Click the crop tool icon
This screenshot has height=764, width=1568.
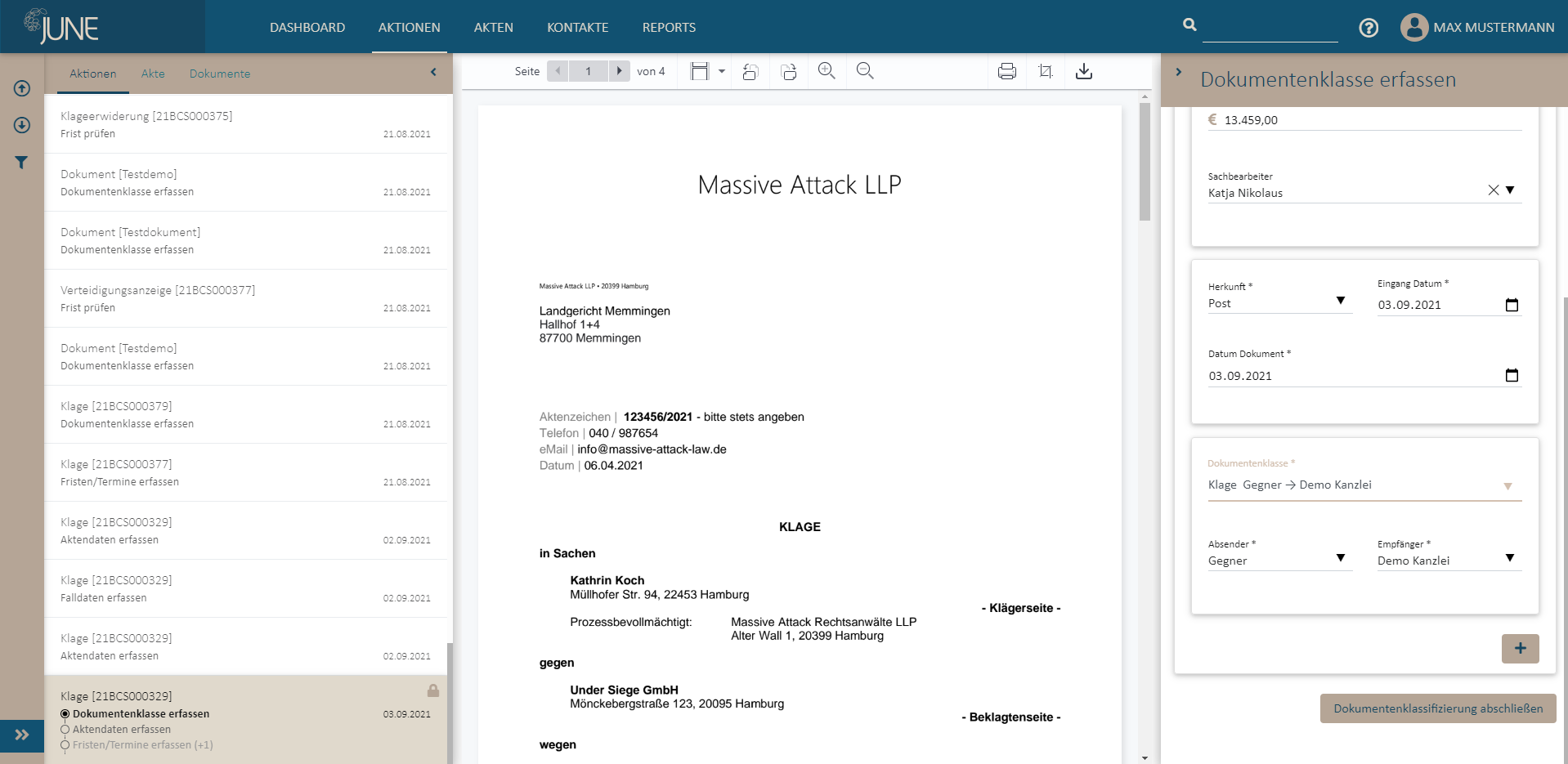(x=1046, y=71)
